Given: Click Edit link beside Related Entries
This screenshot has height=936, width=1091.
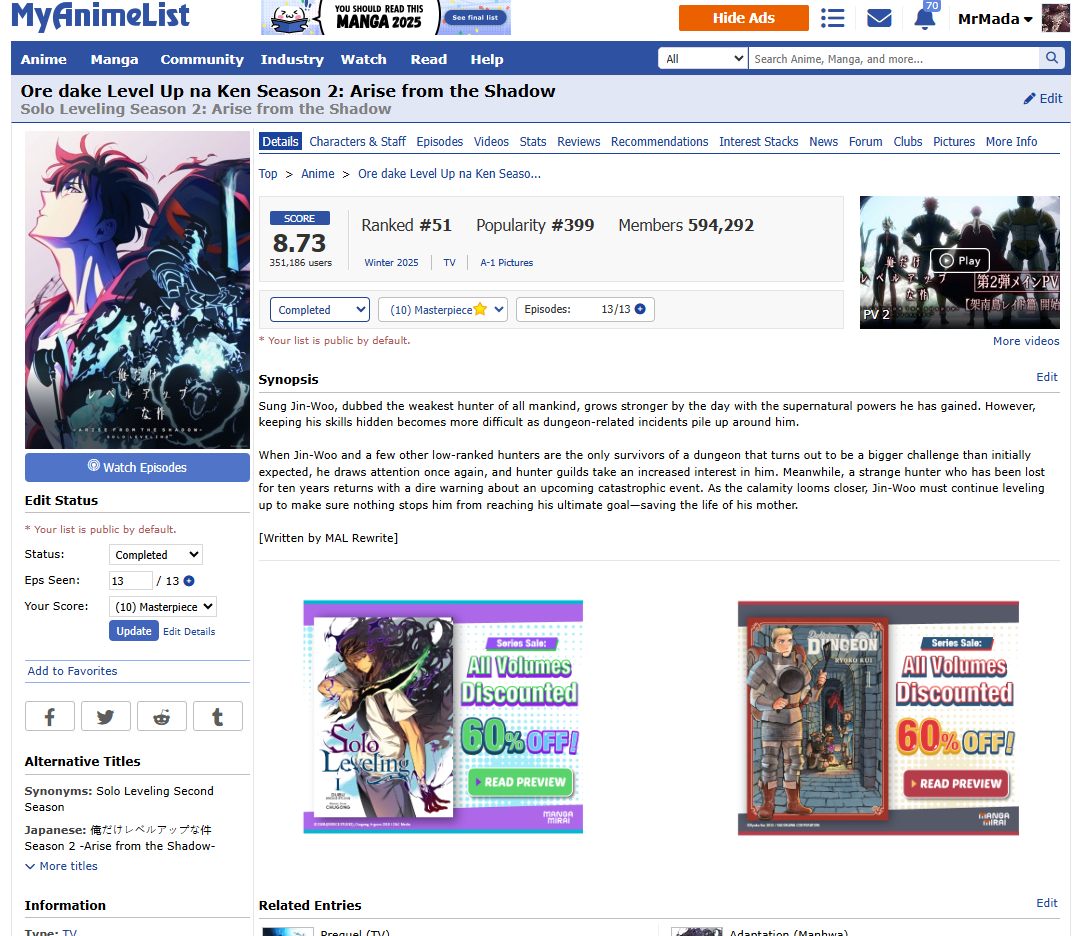Looking at the screenshot, I should pos(1047,903).
